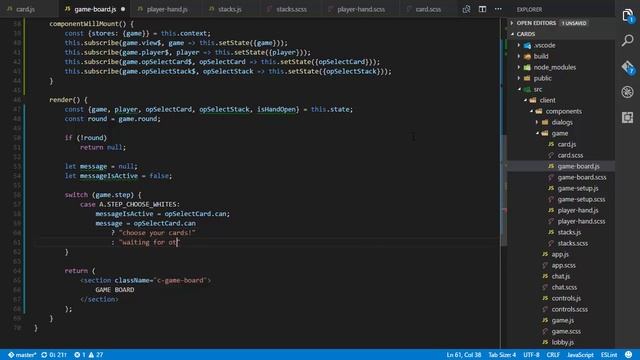Click the master branch indicator
The image size is (640, 360).
click(x=22, y=355)
